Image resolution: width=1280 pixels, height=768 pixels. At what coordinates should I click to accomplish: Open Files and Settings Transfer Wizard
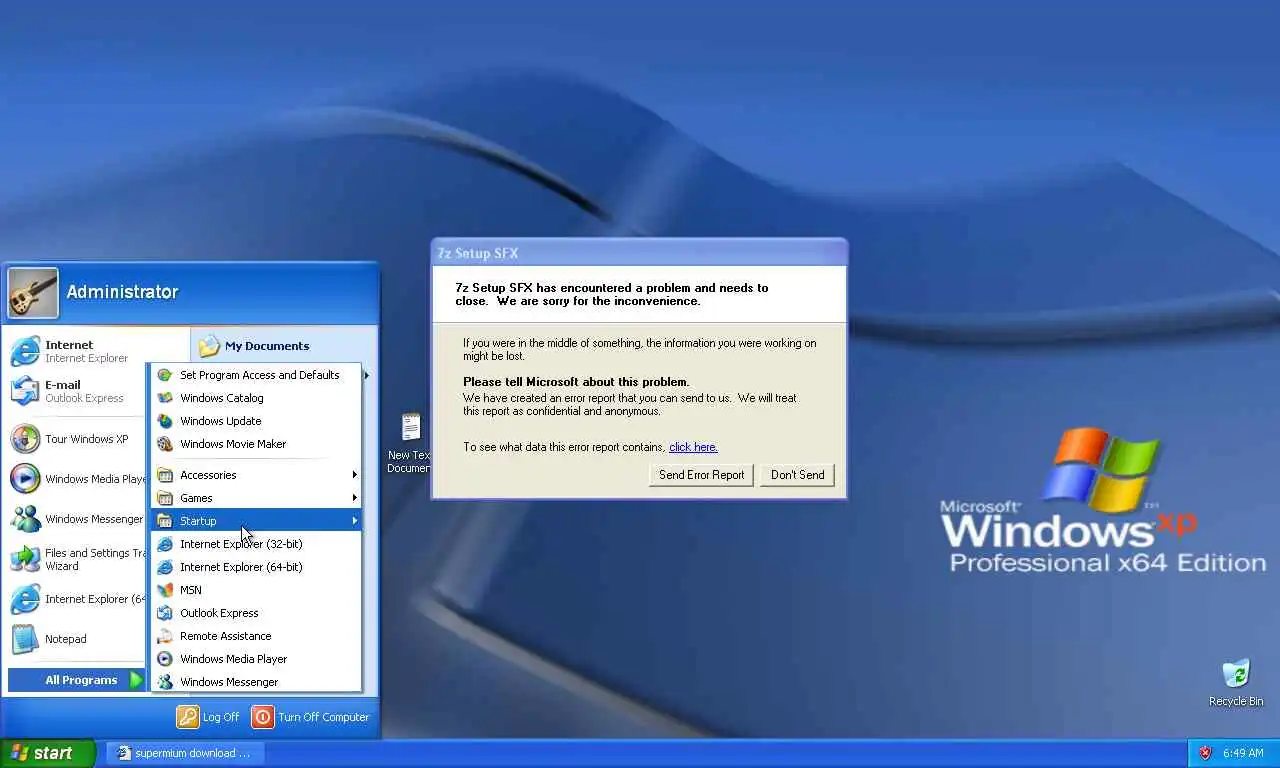76,559
